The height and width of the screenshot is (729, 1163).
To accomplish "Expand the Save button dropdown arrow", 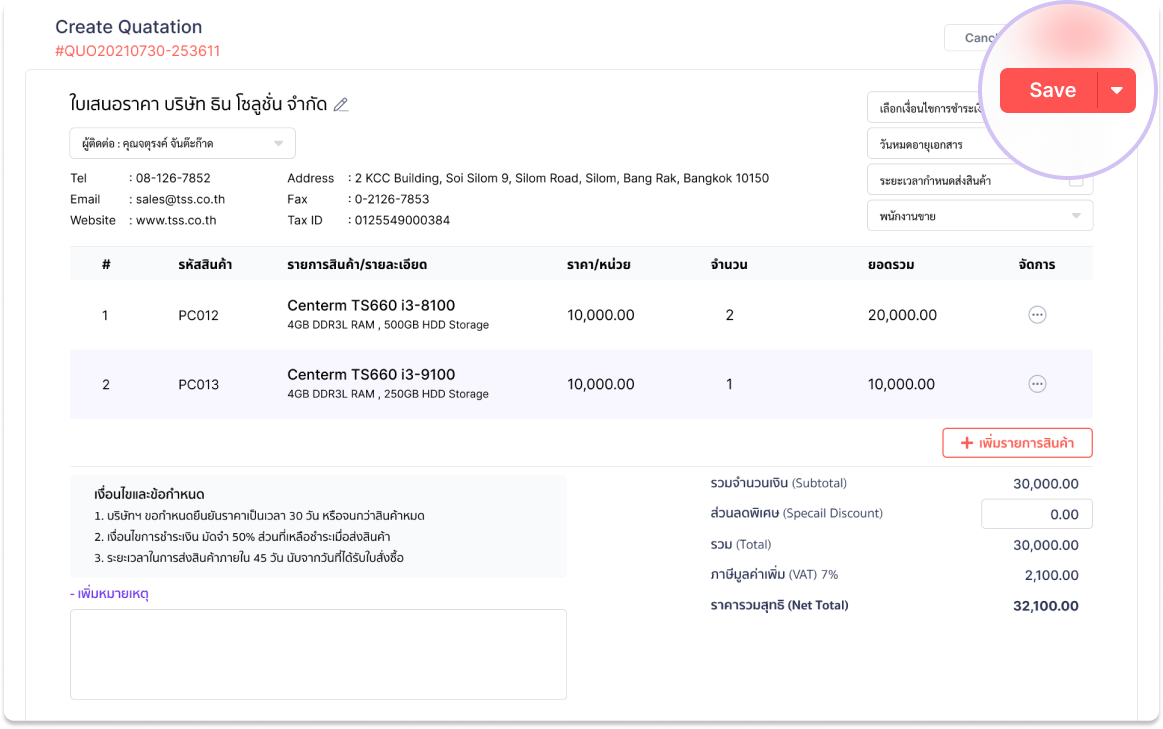I will point(1117,90).
